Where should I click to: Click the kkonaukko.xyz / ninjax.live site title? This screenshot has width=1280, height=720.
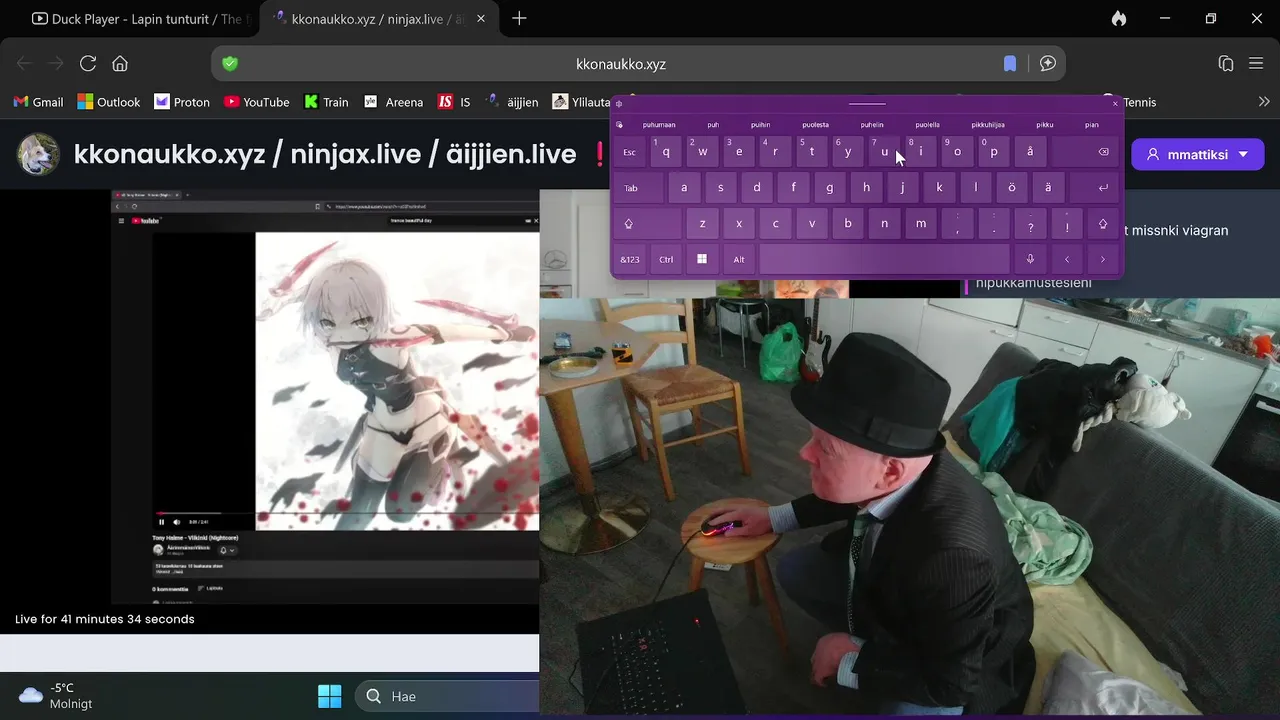coord(325,154)
